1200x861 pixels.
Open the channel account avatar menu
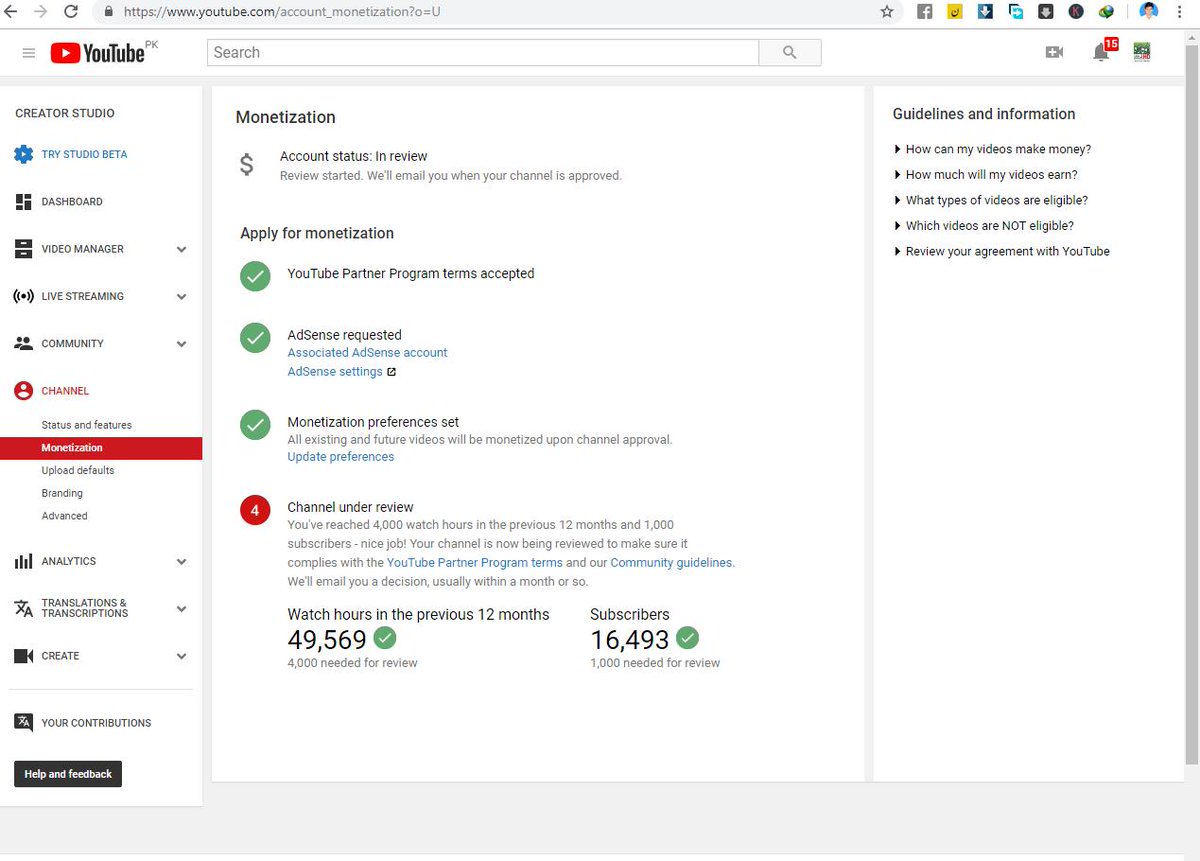1142,52
